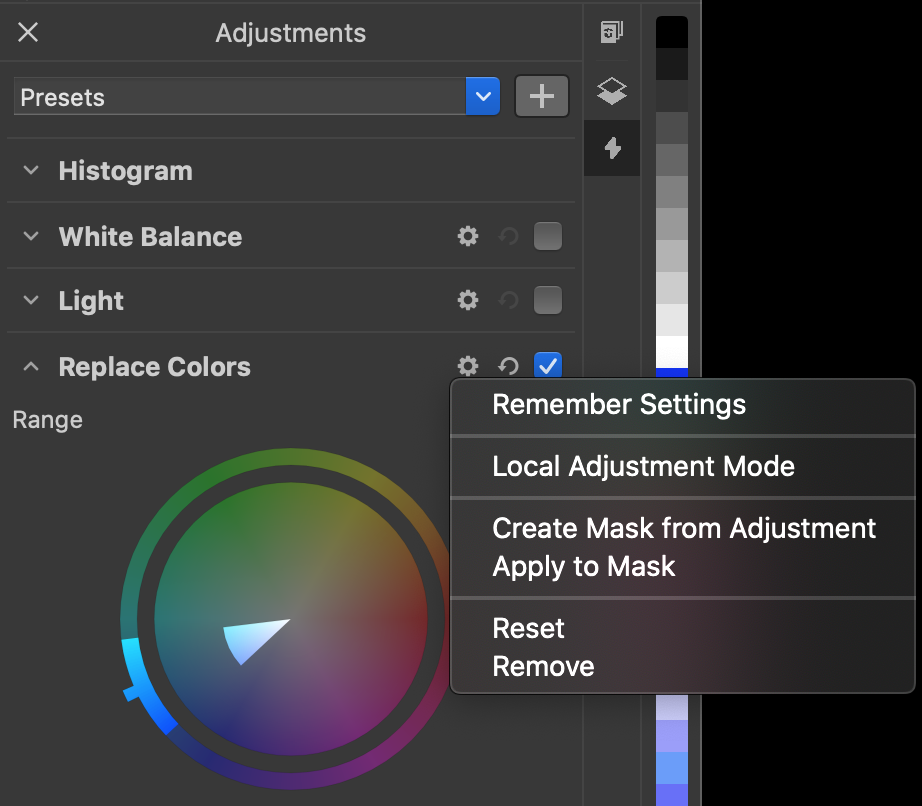Screen dimensions: 922x806
Task: Enable the Light adjustment checkbox
Action: tap(547, 301)
